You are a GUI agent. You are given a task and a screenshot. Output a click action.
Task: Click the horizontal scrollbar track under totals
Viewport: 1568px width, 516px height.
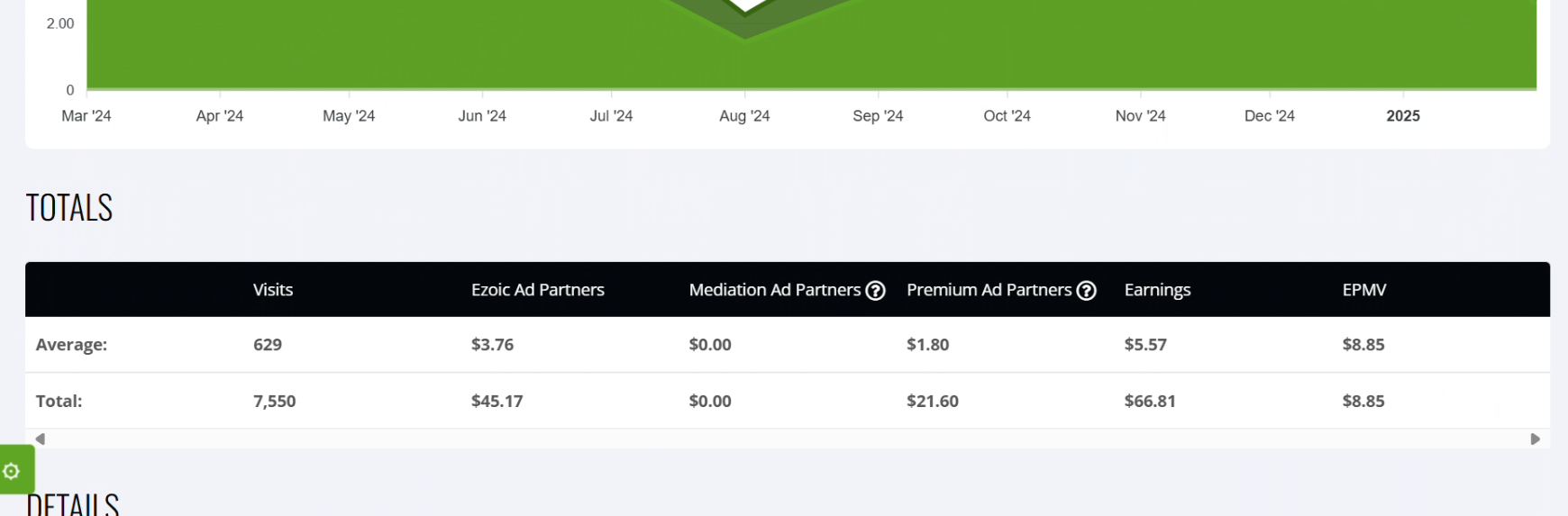(x=788, y=439)
